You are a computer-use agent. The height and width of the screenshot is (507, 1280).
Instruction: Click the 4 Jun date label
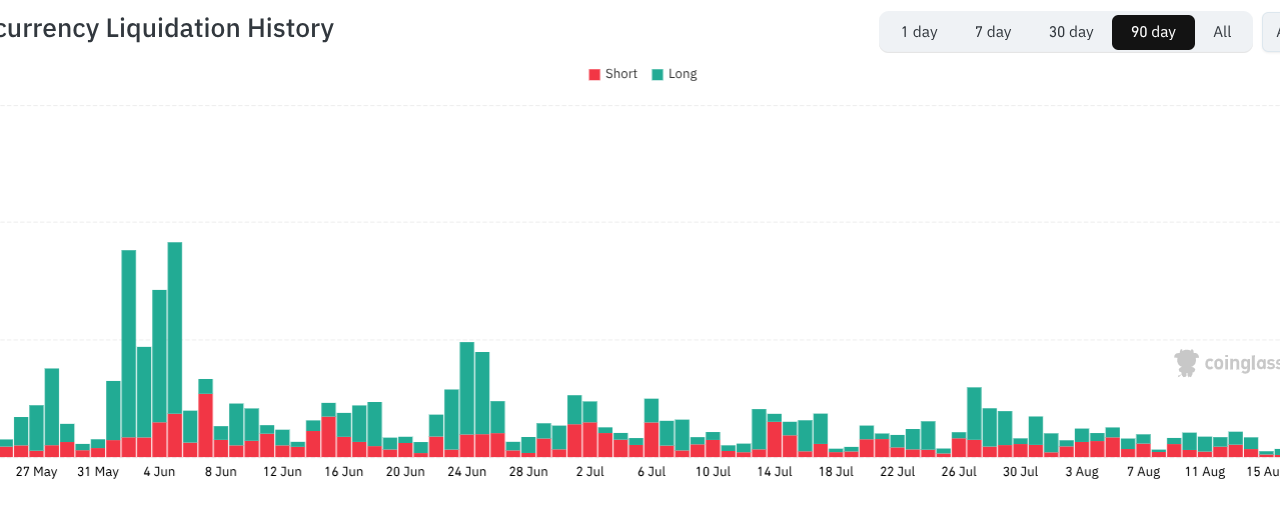pyautogui.click(x=159, y=472)
